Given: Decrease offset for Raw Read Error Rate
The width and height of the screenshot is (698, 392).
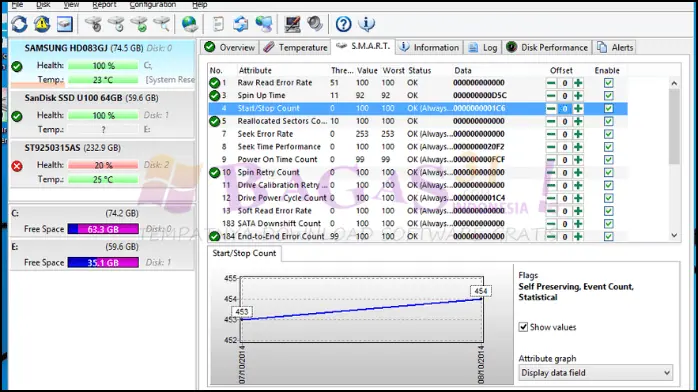Looking at the screenshot, I should [551, 83].
